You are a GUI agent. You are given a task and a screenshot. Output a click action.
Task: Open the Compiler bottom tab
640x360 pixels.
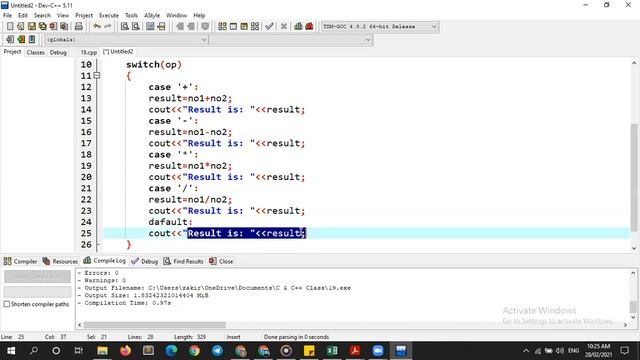click(20, 261)
